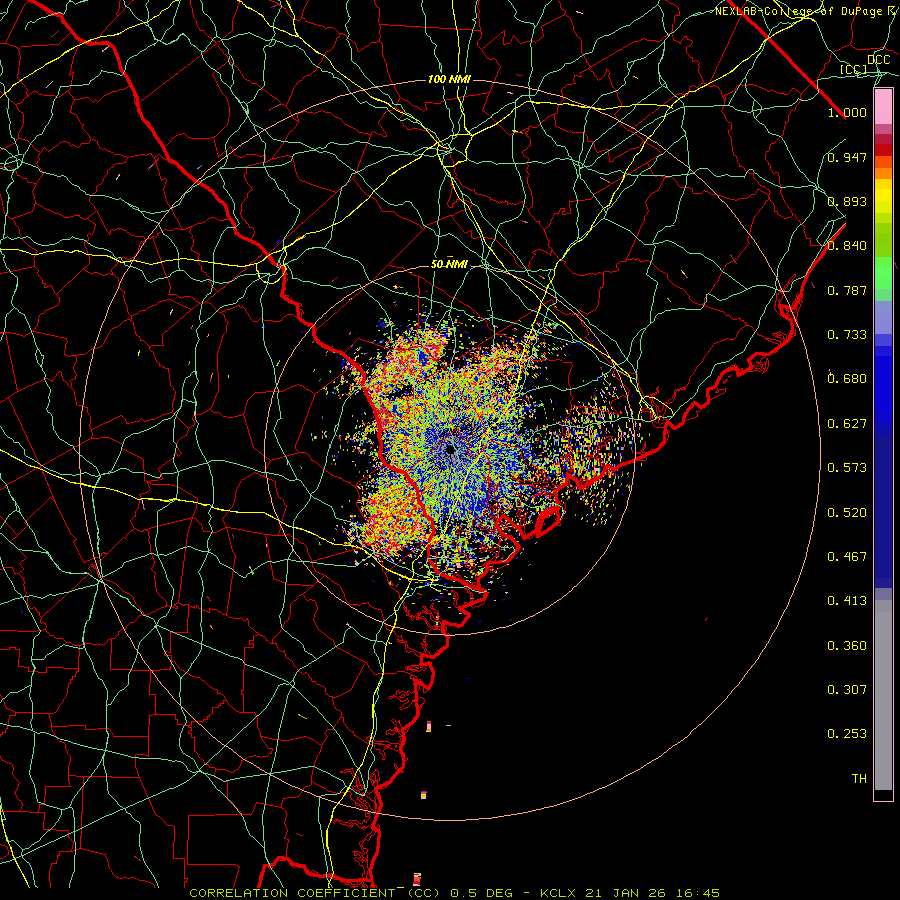Screen dimensions: 900x900
Task: Click the TH threshold label
Action: pyautogui.click(x=859, y=779)
